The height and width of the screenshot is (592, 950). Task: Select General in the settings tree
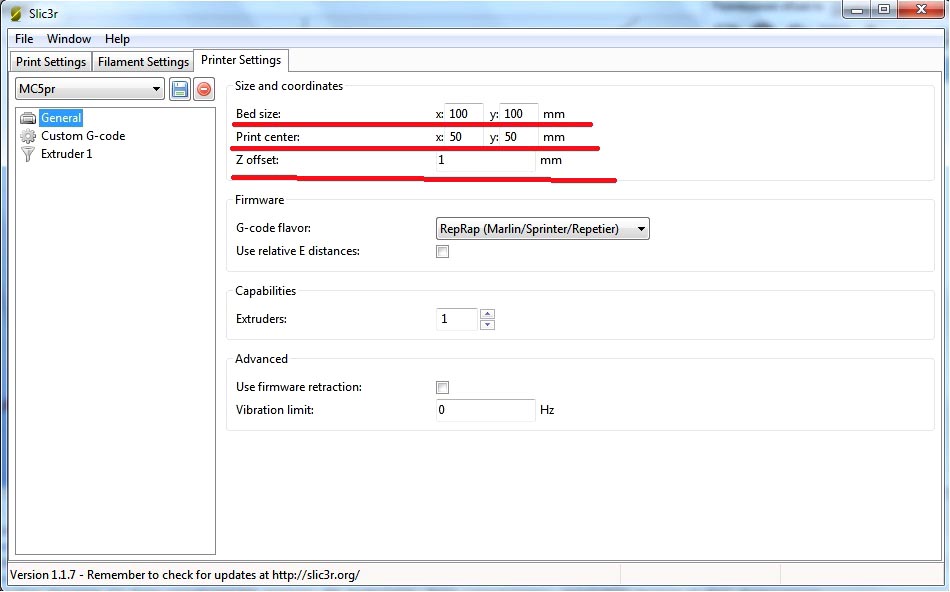61,118
